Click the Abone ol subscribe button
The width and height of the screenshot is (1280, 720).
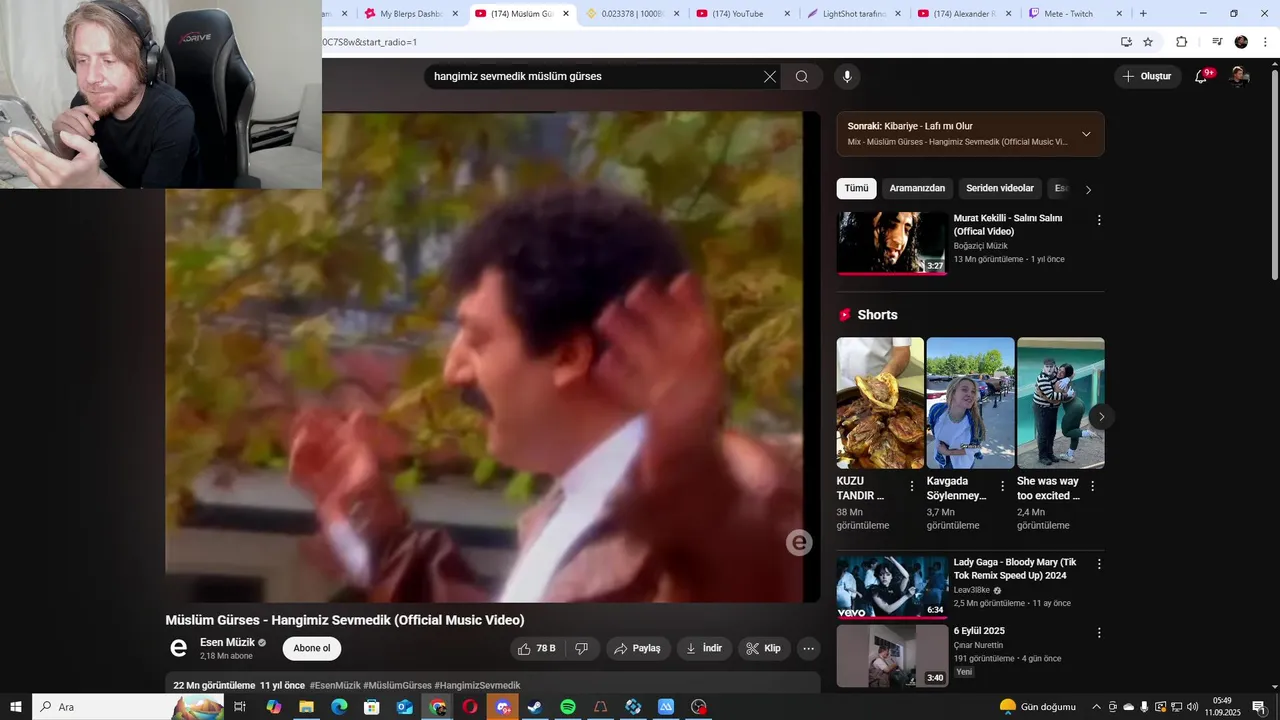(x=312, y=648)
